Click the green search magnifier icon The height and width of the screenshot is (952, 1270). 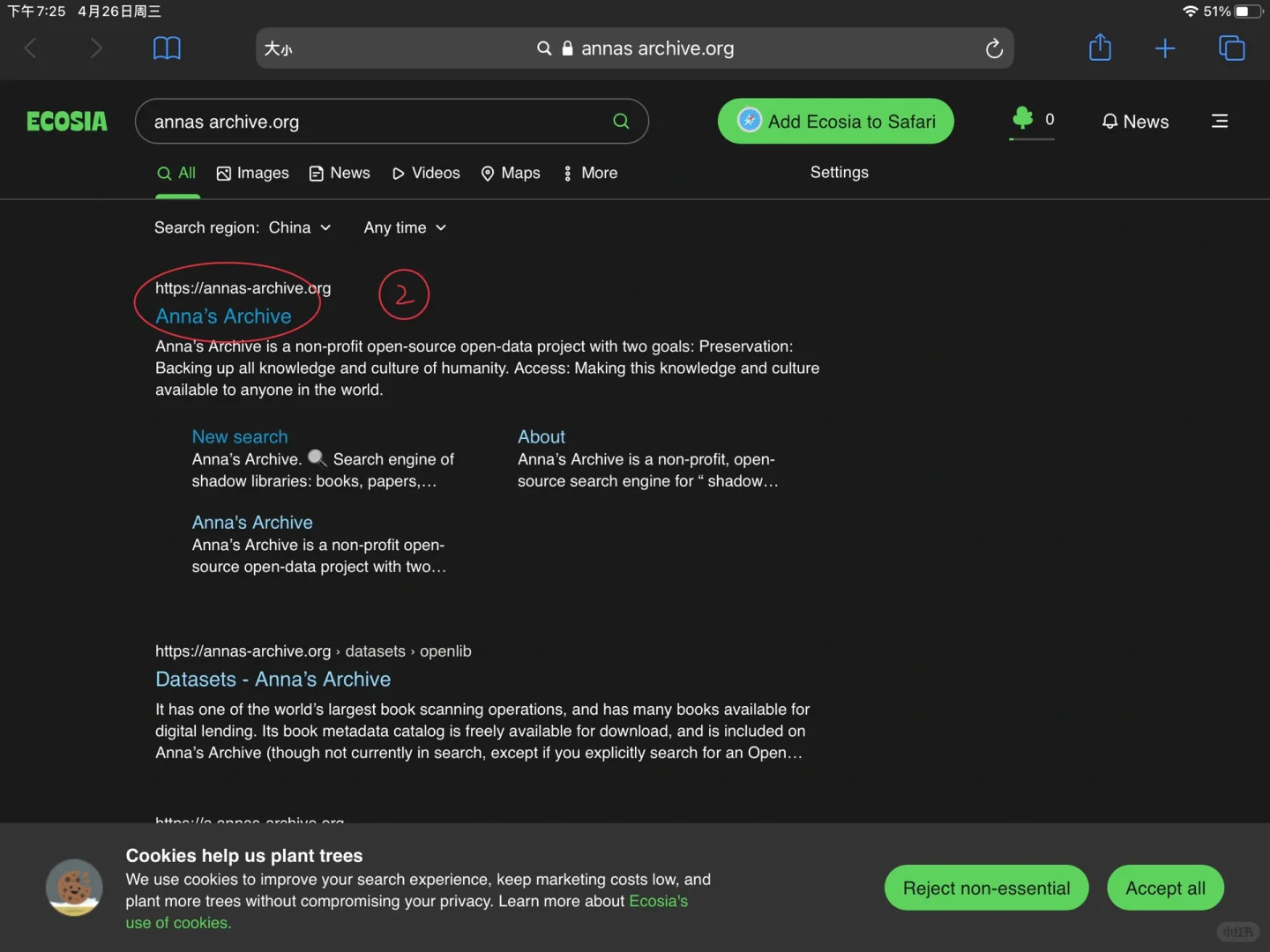[x=621, y=122]
